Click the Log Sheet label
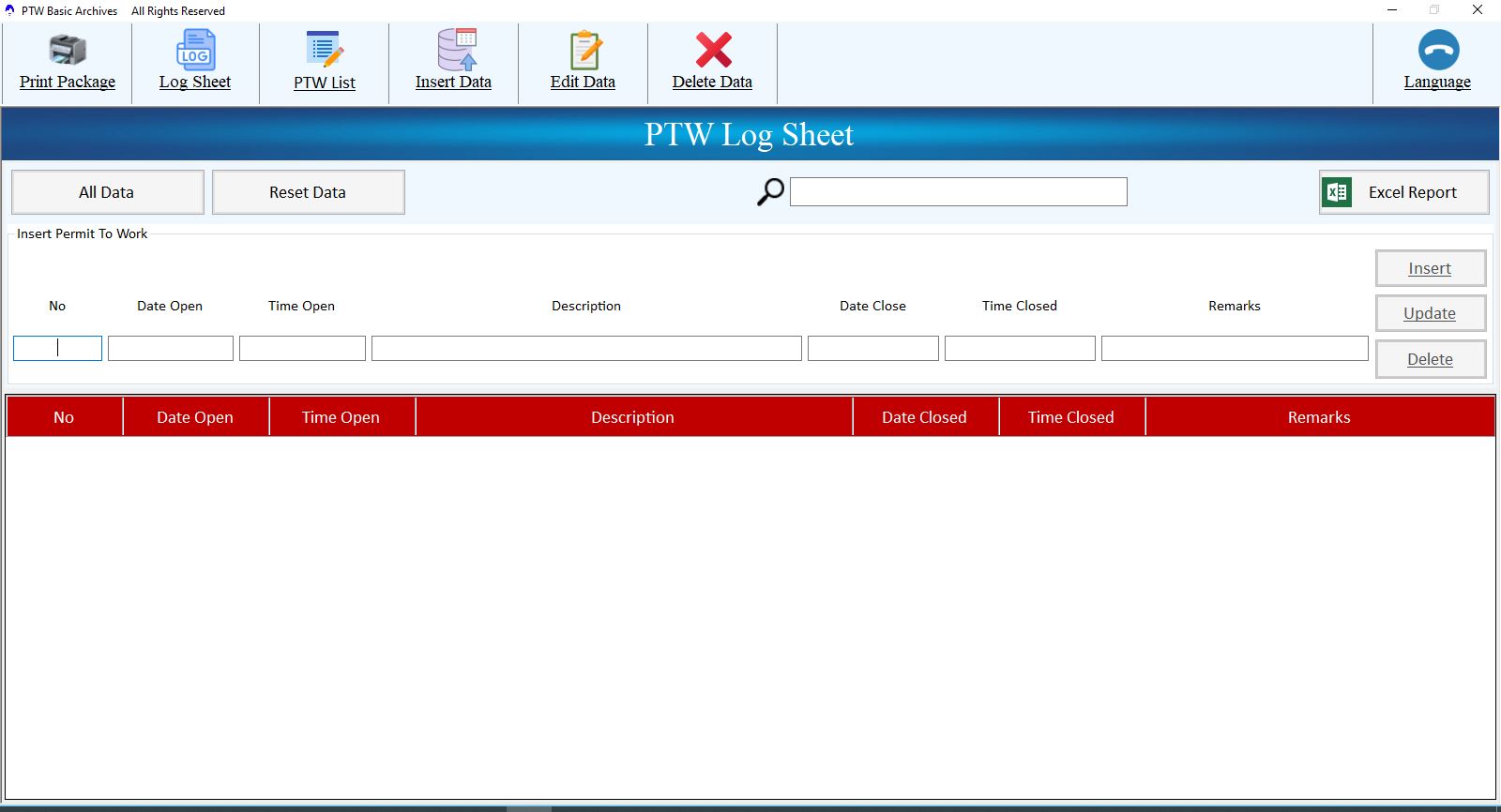The height and width of the screenshot is (812, 1501). [195, 82]
